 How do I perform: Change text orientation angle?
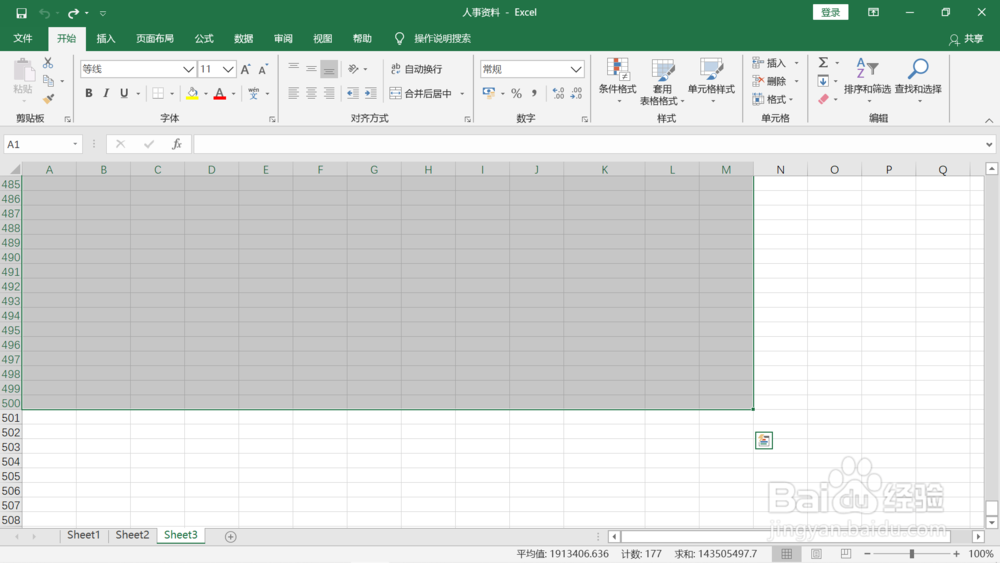(x=353, y=69)
